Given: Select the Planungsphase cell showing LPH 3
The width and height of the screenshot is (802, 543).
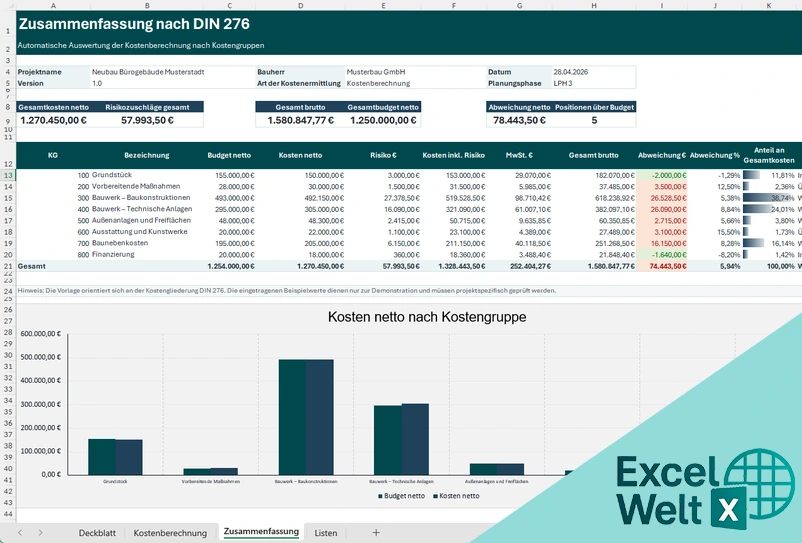Looking at the screenshot, I should click(x=592, y=83).
